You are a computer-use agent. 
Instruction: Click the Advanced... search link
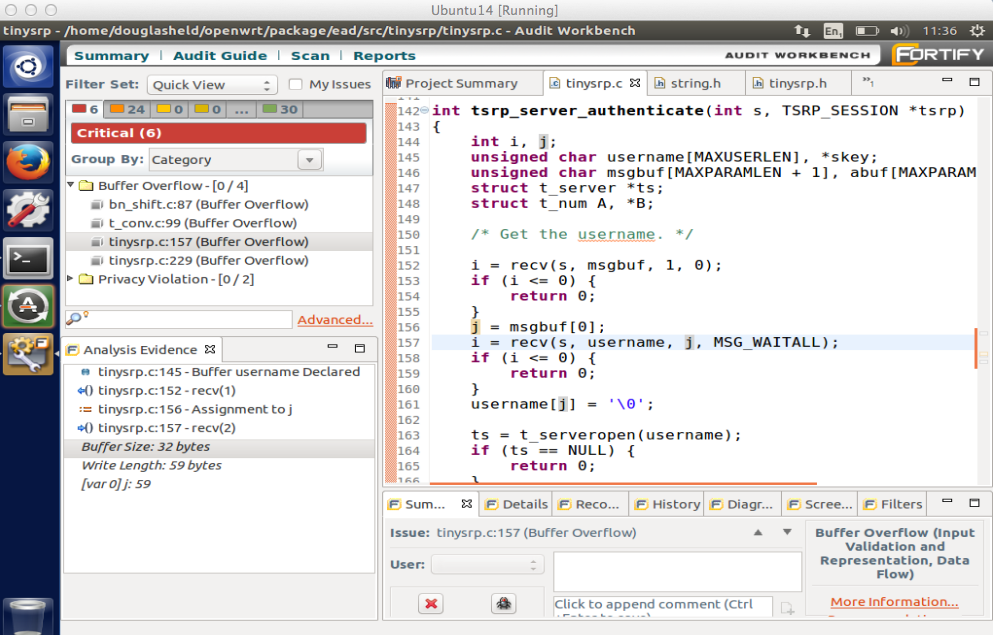(x=335, y=320)
